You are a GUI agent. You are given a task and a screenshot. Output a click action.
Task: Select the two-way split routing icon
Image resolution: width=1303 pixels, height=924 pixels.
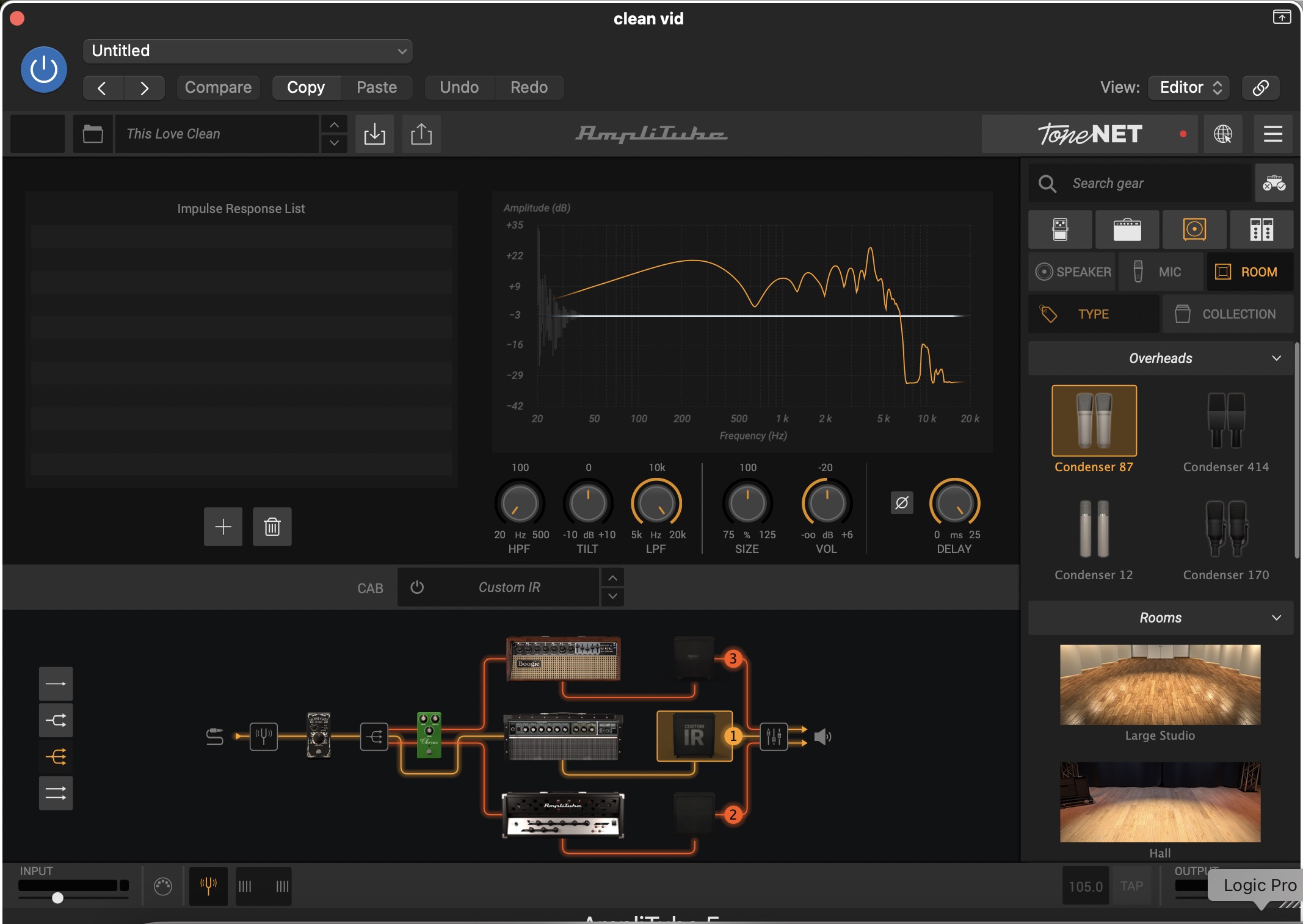click(56, 720)
